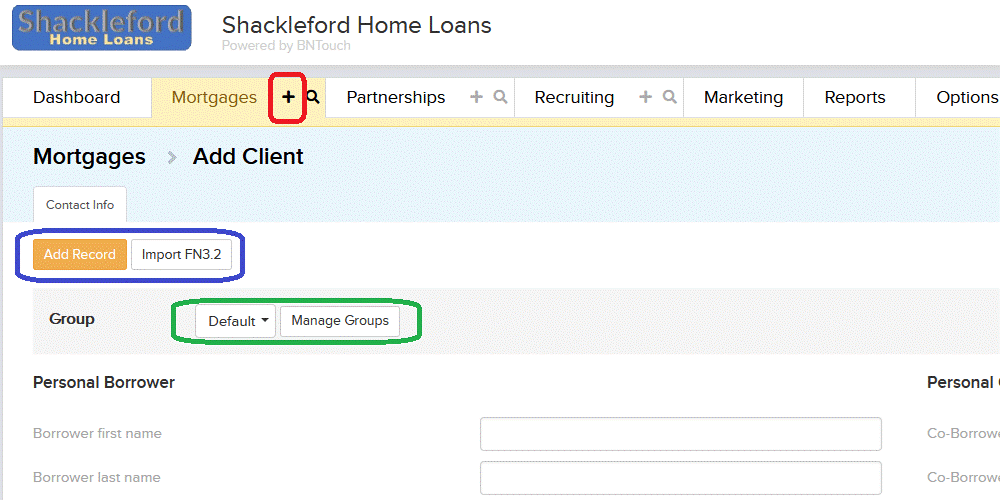Select the Contact Info tab
This screenshot has width=1000, height=500.
pos(80,205)
